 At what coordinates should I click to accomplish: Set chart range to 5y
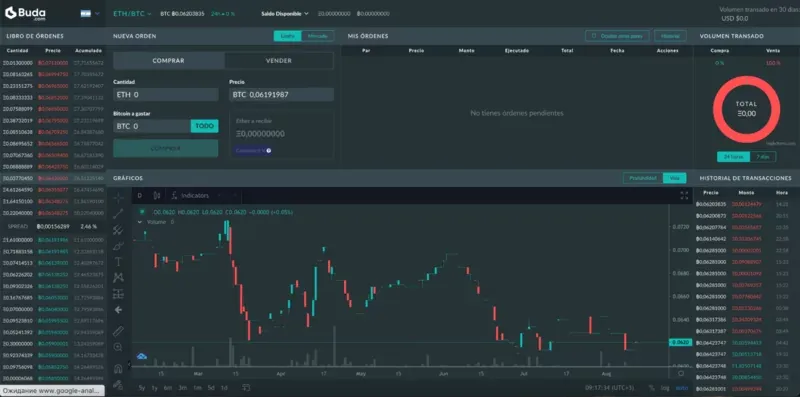pyautogui.click(x=142, y=388)
